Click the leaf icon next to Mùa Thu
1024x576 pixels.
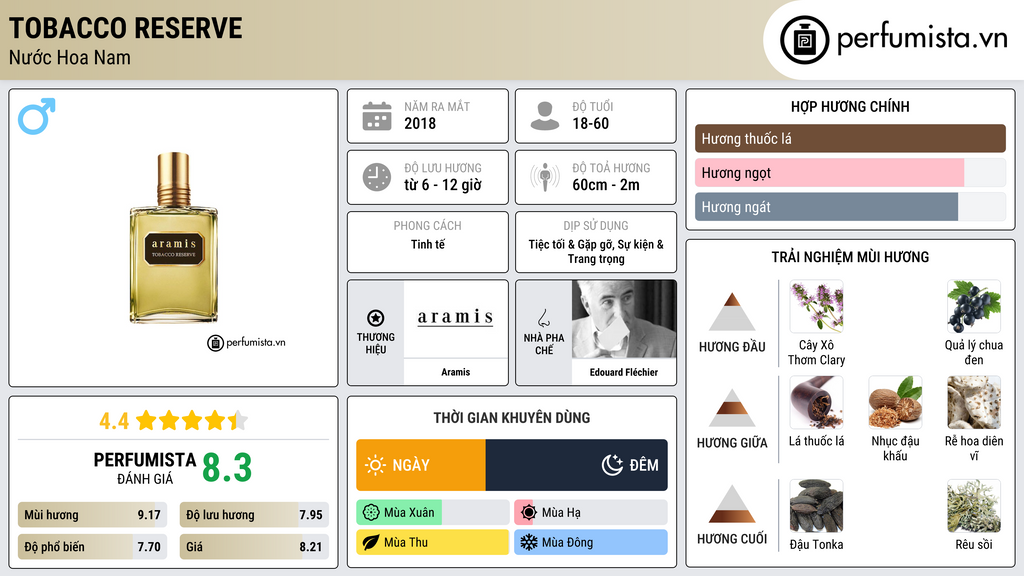coord(371,542)
